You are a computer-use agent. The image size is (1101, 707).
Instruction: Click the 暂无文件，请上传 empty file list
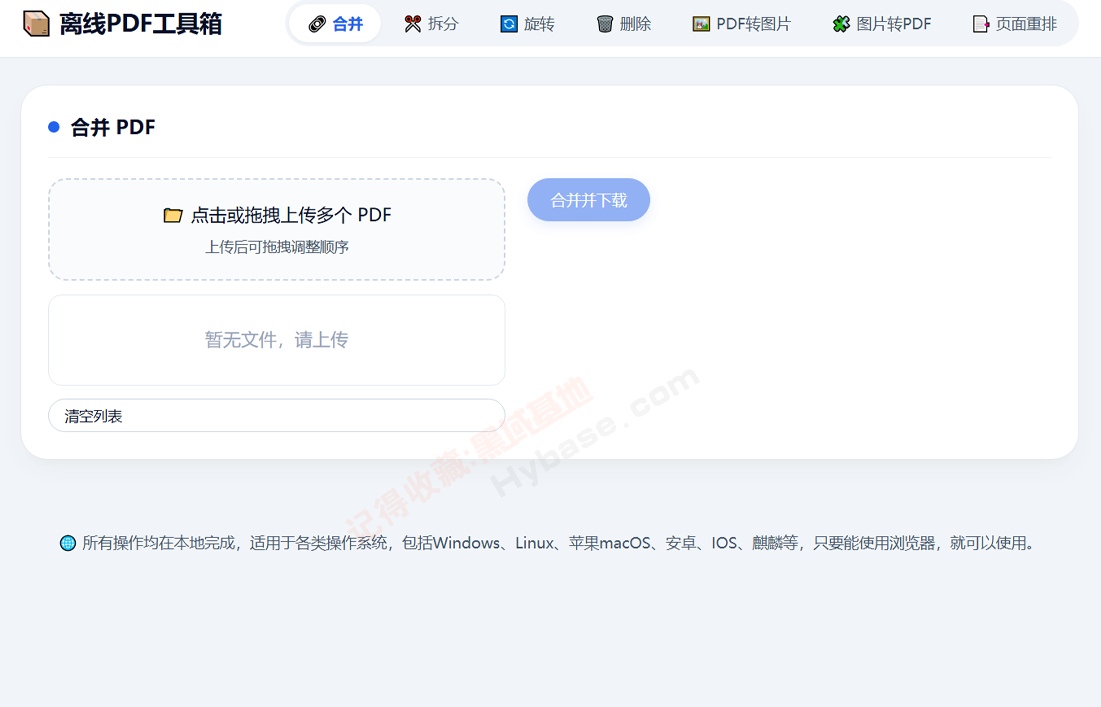click(x=277, y=340)
